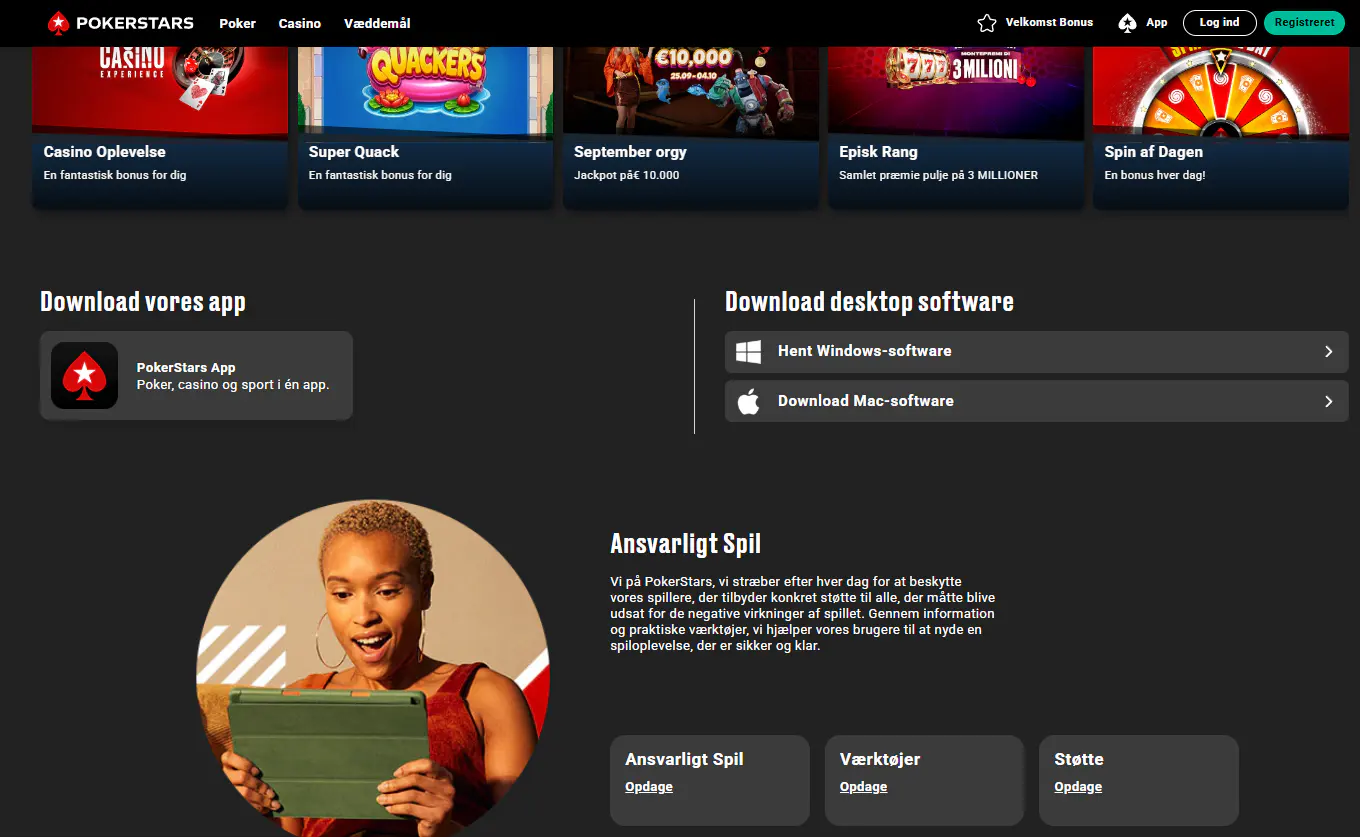Click the PokerStars logo in the header
This screenshot has width=1360, height=837.
pos(120,22)
